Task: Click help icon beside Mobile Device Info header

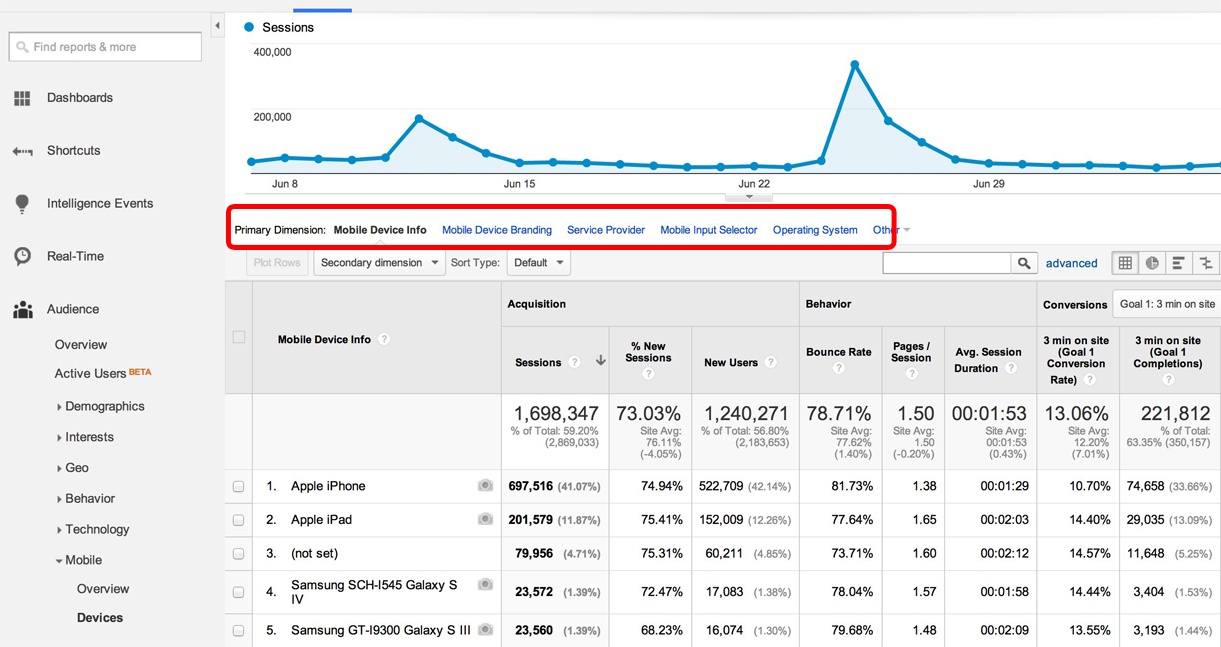Action: pos(384,339)
